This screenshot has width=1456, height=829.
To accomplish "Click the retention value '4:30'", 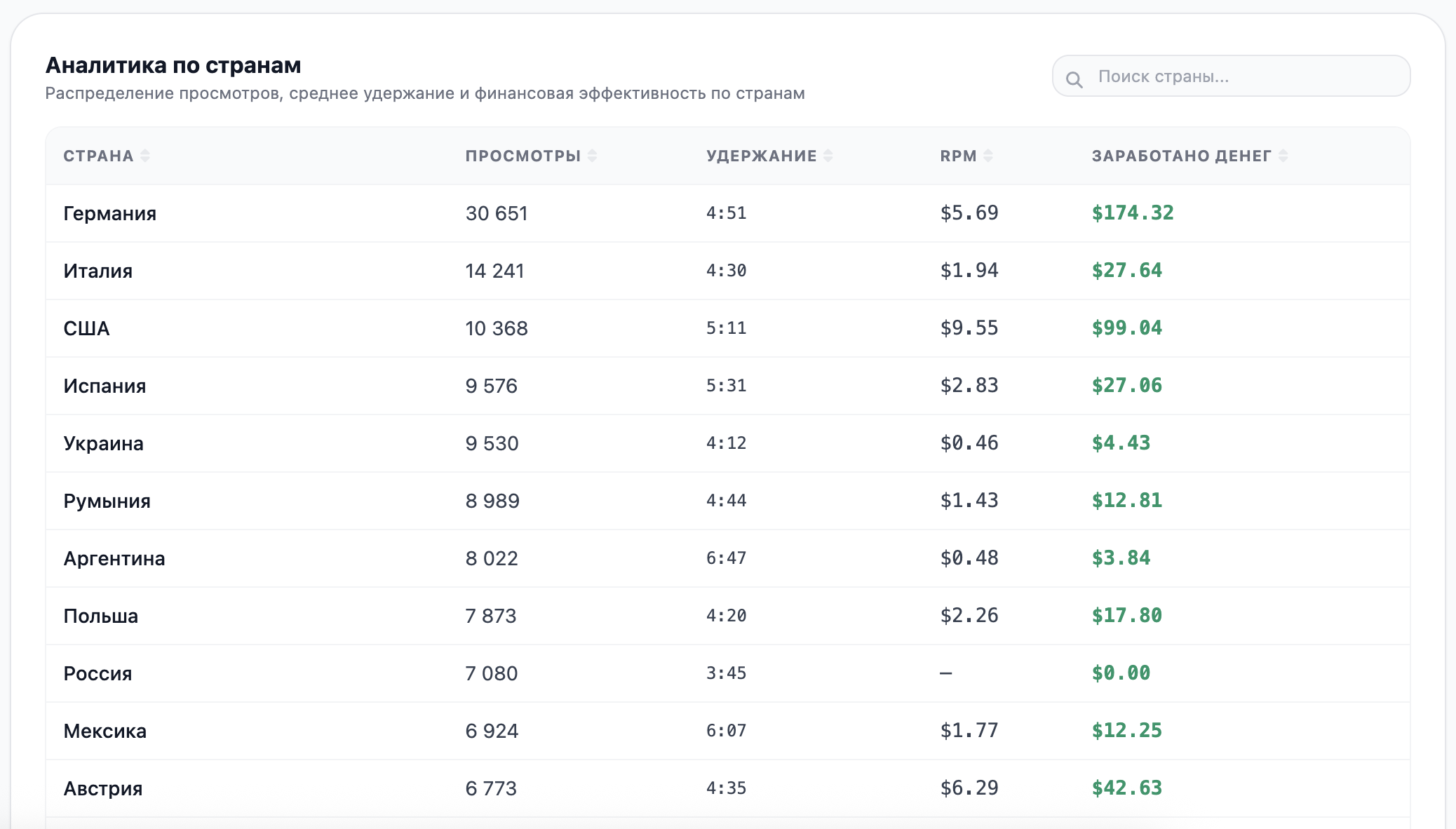I will pos(726,271).
